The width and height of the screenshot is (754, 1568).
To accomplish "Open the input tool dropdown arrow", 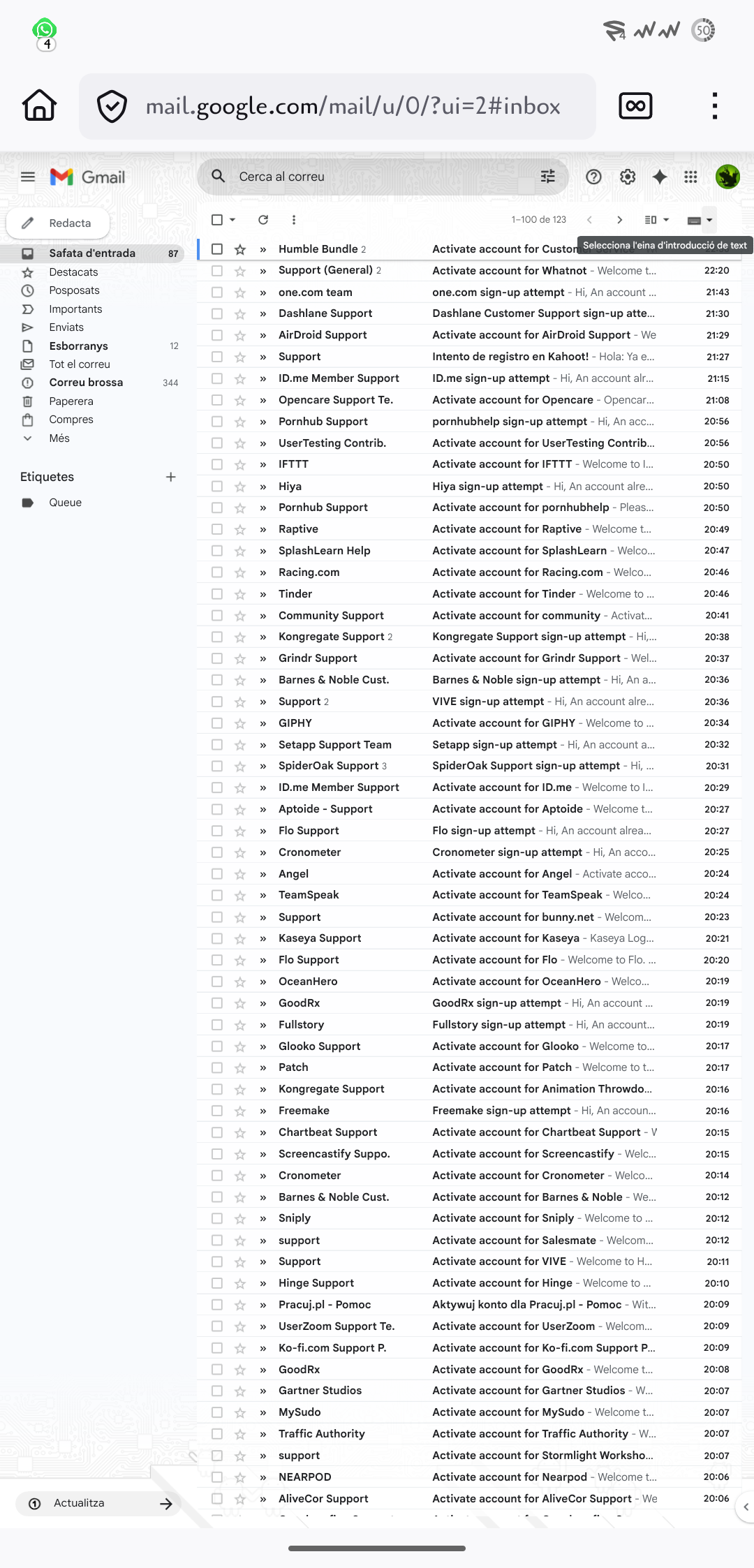I will pos(709,220).
